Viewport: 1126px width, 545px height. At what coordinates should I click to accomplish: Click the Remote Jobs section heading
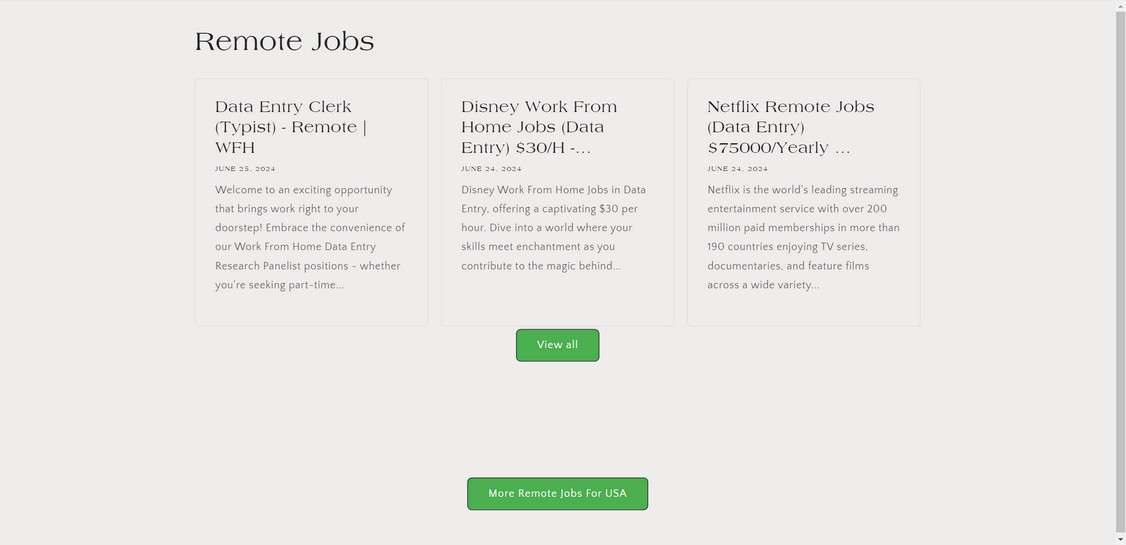(x=284, y=42)
